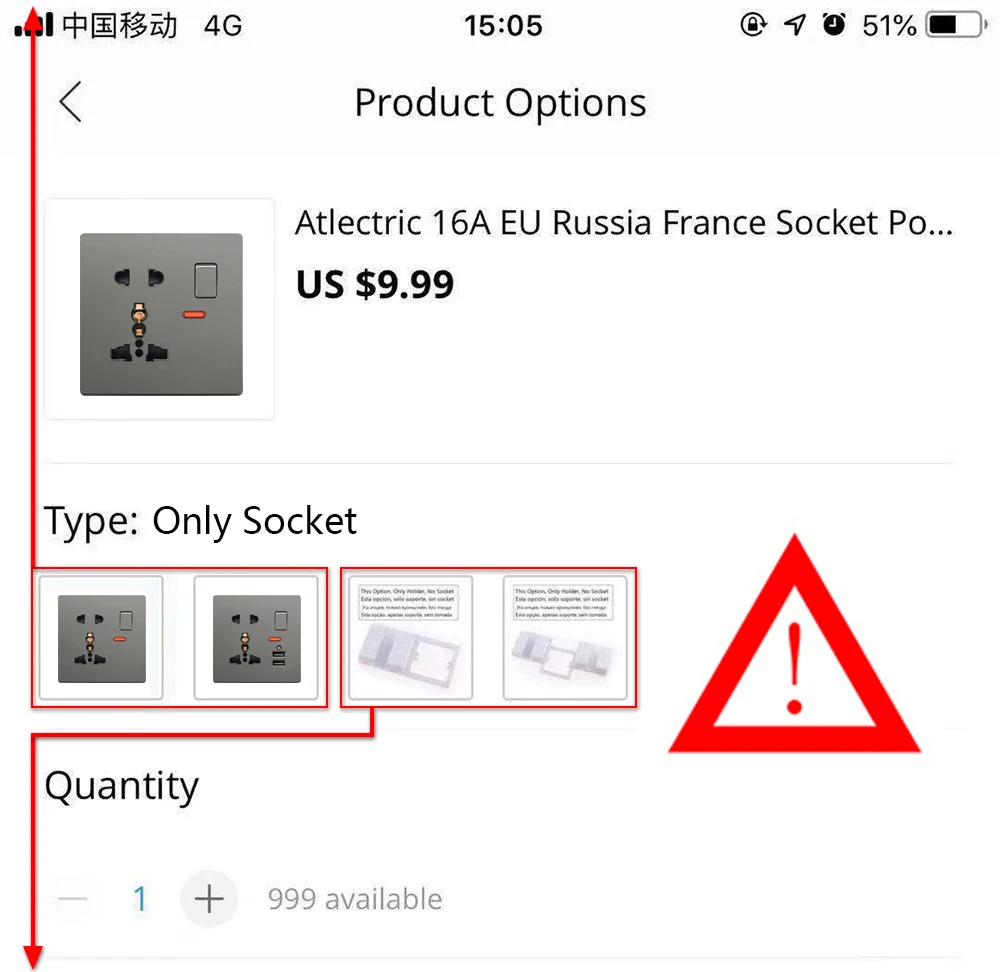
Task: Tap the Product Options page title
Action: (x=500, y=103)
